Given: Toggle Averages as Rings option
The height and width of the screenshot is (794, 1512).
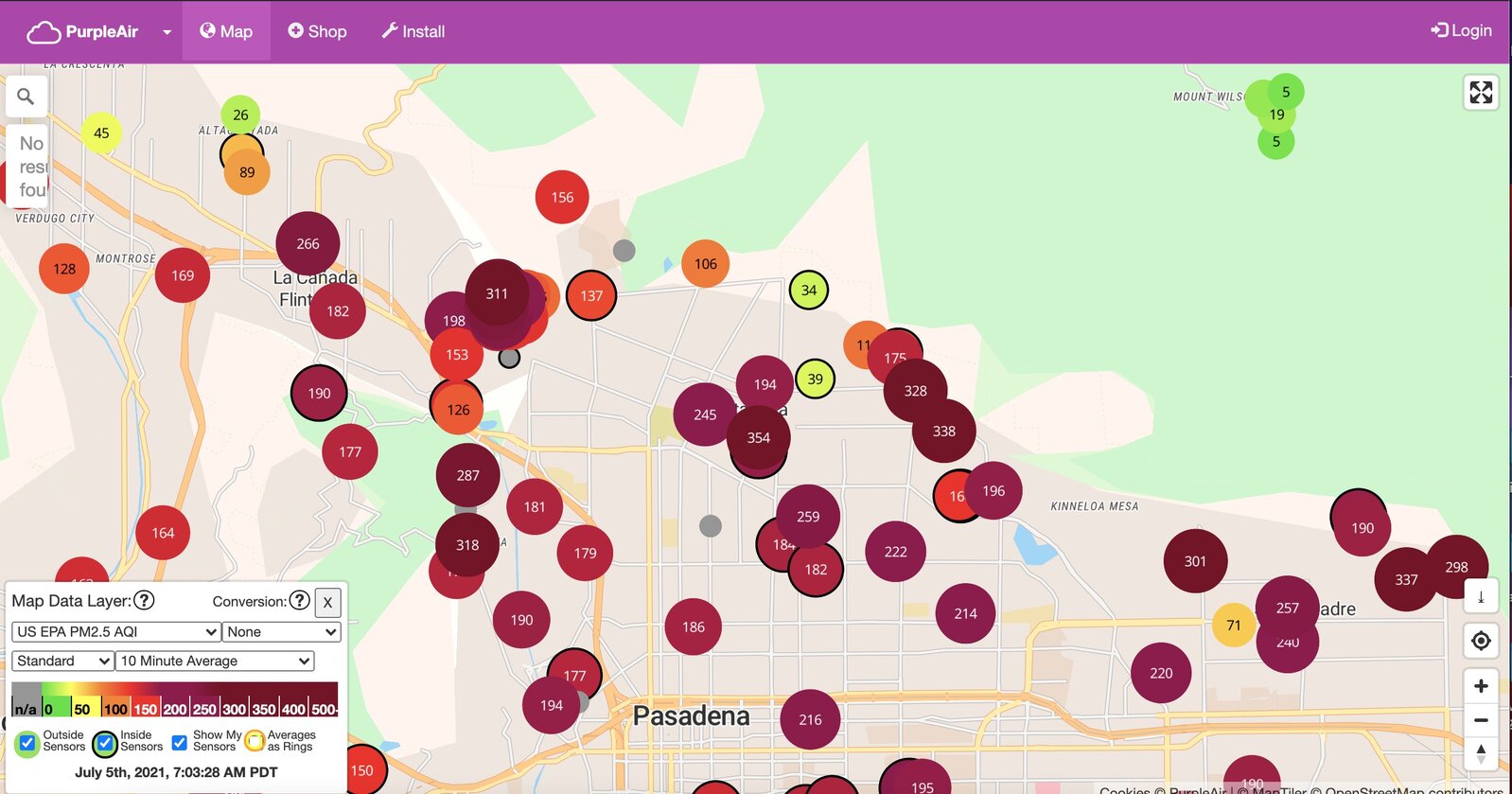Looking at the screenshot, I should pos(255,741).
